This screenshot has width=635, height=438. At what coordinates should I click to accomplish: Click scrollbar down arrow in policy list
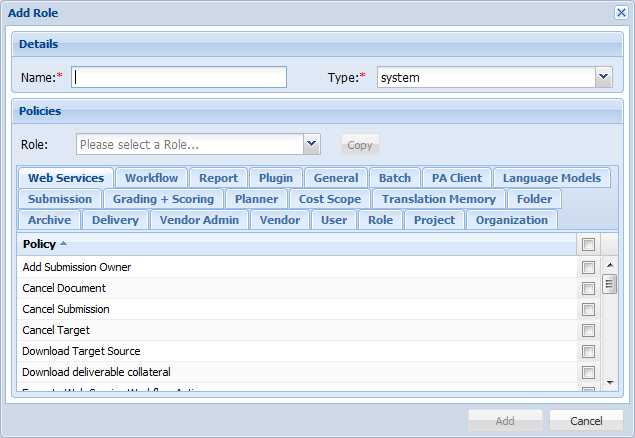point(609,389)
